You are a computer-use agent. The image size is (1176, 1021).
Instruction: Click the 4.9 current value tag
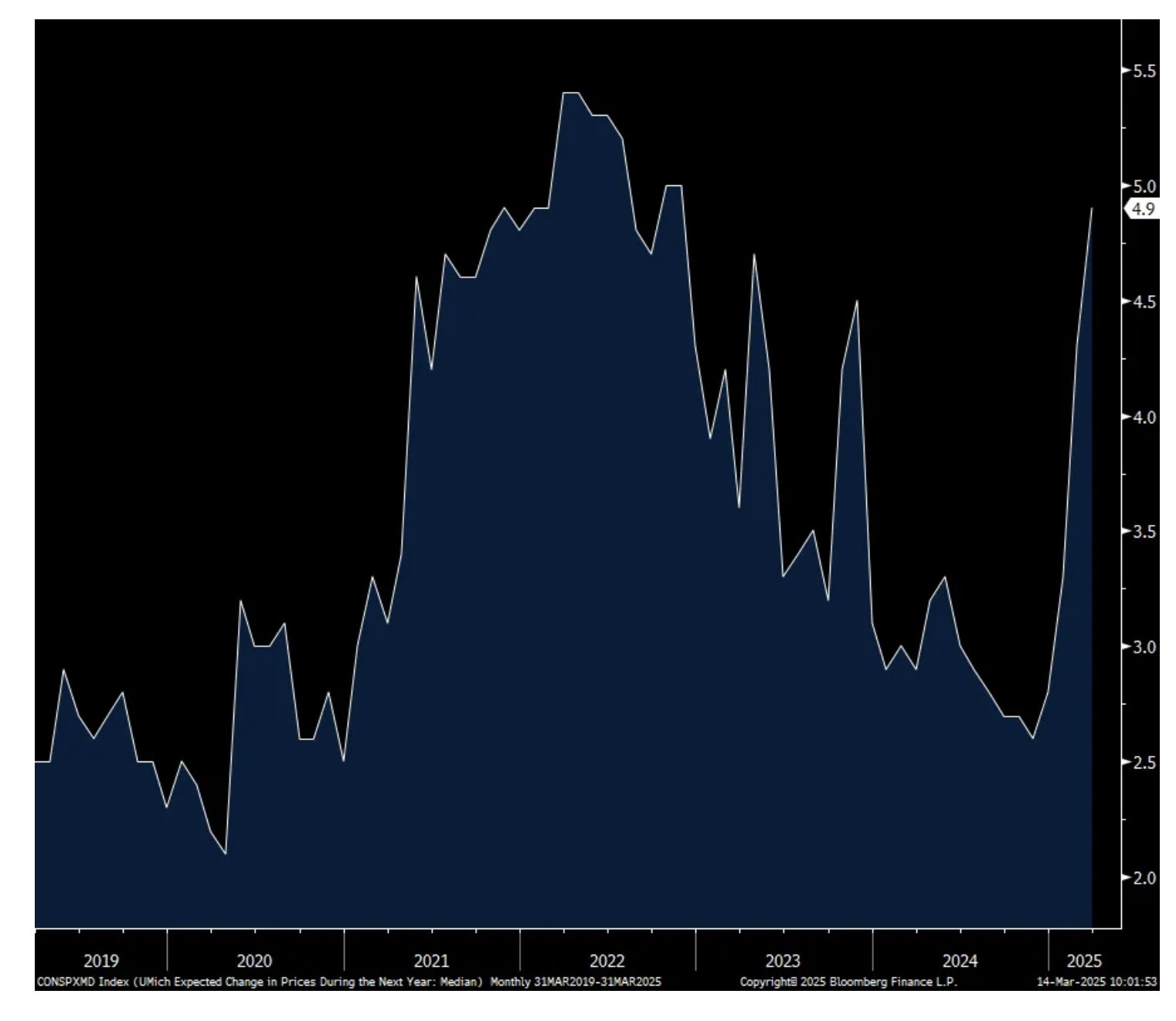point(1143,209)
